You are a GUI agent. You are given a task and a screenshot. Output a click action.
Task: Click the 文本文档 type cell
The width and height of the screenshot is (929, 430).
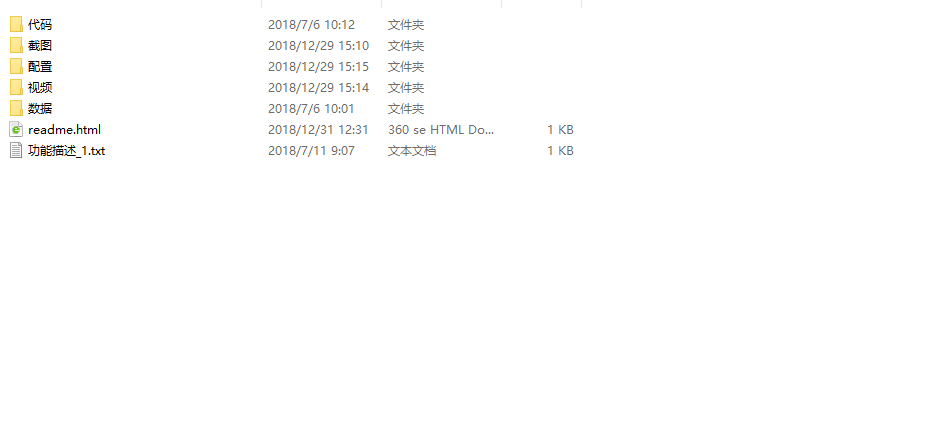(x=412, y=150)
